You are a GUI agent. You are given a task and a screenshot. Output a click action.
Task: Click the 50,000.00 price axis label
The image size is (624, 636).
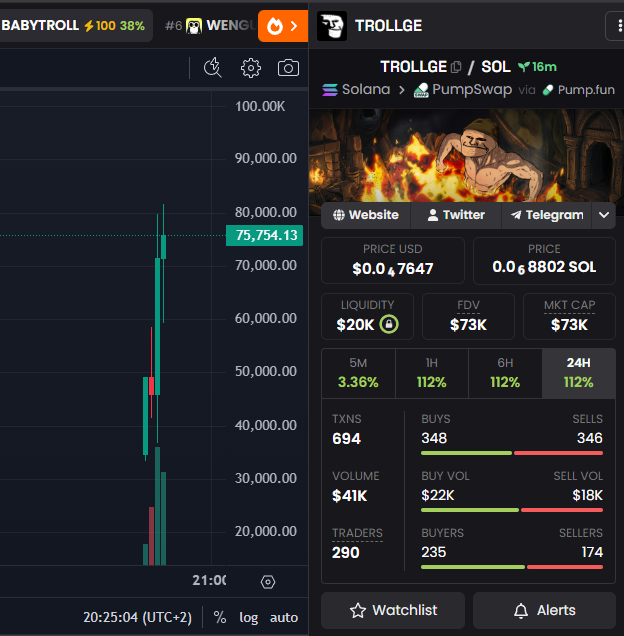(x=266, y=372)
